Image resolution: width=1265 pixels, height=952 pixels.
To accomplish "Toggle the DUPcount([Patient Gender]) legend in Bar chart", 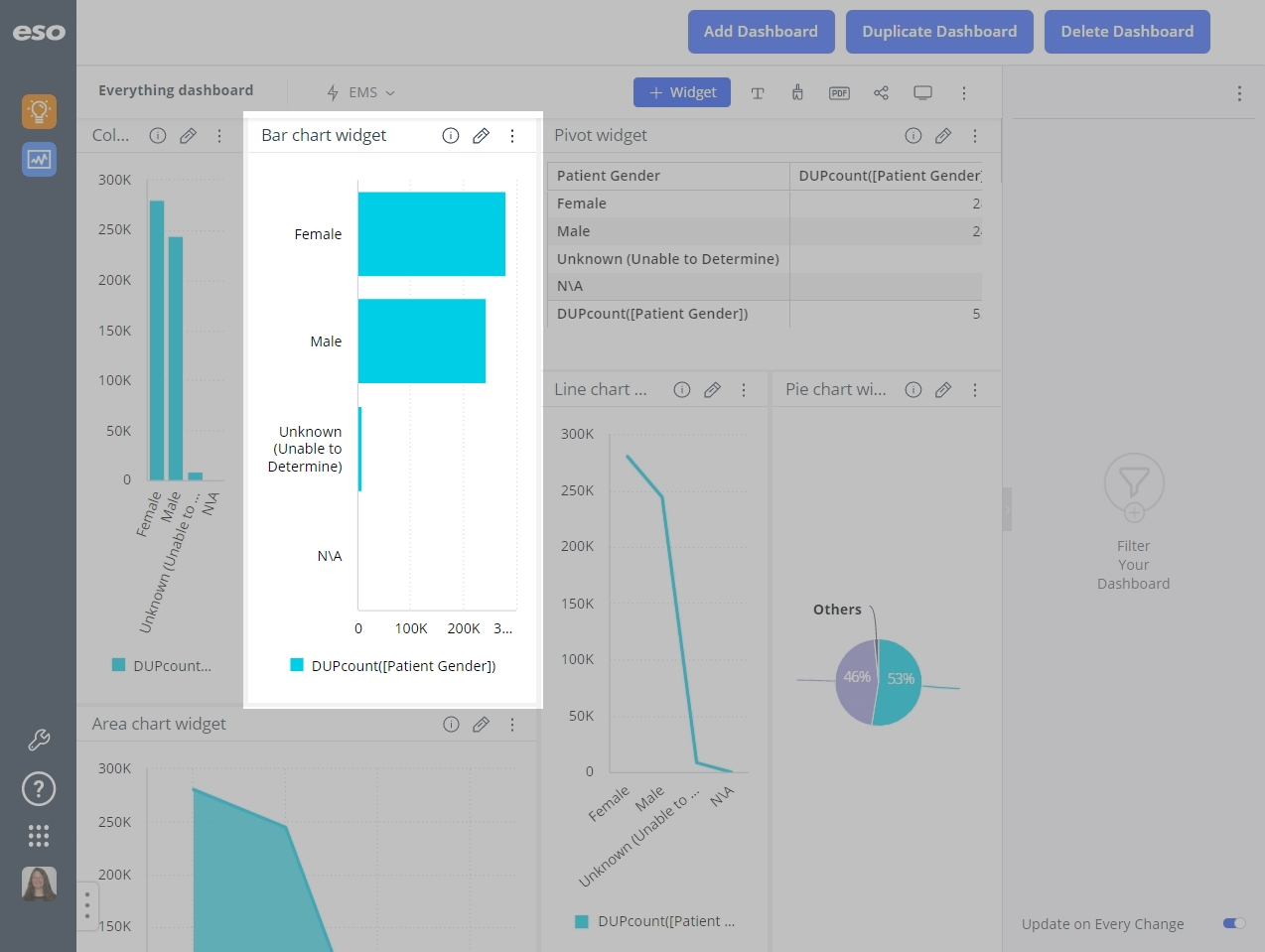I will (x=393, y=665).
